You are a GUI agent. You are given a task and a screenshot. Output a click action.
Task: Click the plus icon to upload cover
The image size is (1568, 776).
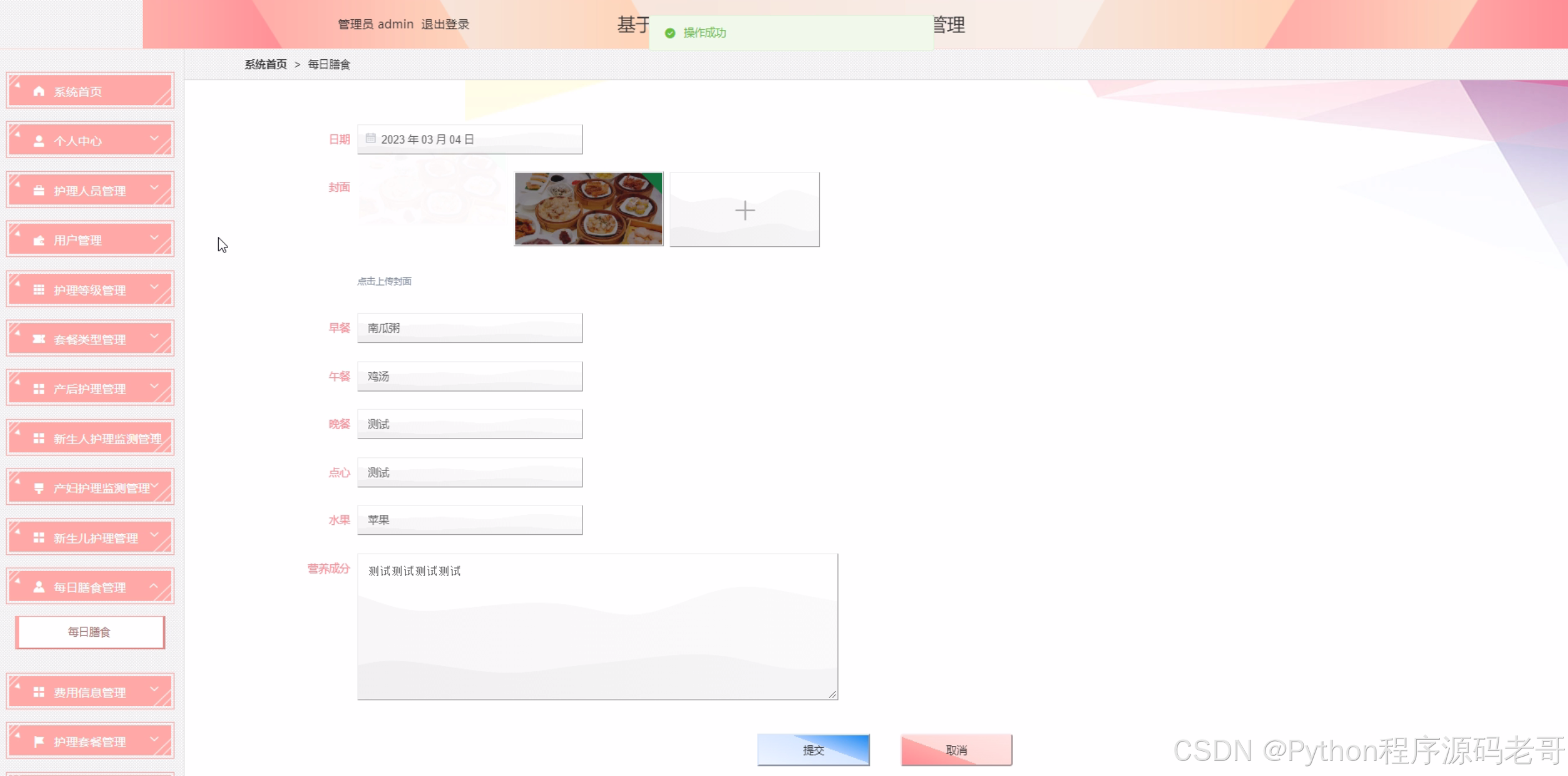pos(744,210)
